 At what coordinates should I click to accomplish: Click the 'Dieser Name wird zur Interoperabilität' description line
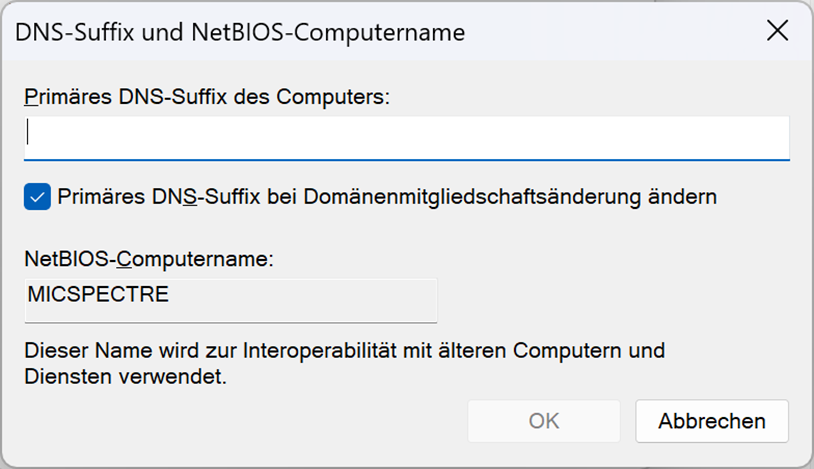pyautogui.click(x=344, y=351)
